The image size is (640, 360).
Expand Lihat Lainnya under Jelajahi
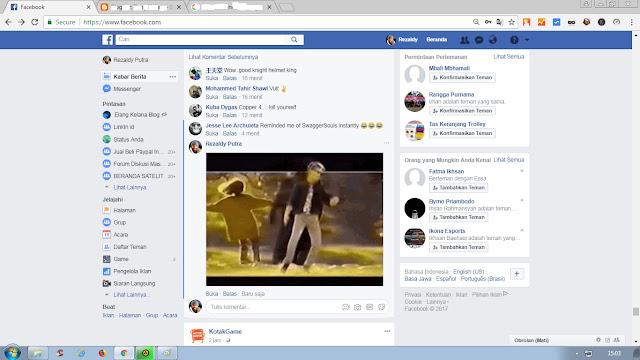point(130,295)
